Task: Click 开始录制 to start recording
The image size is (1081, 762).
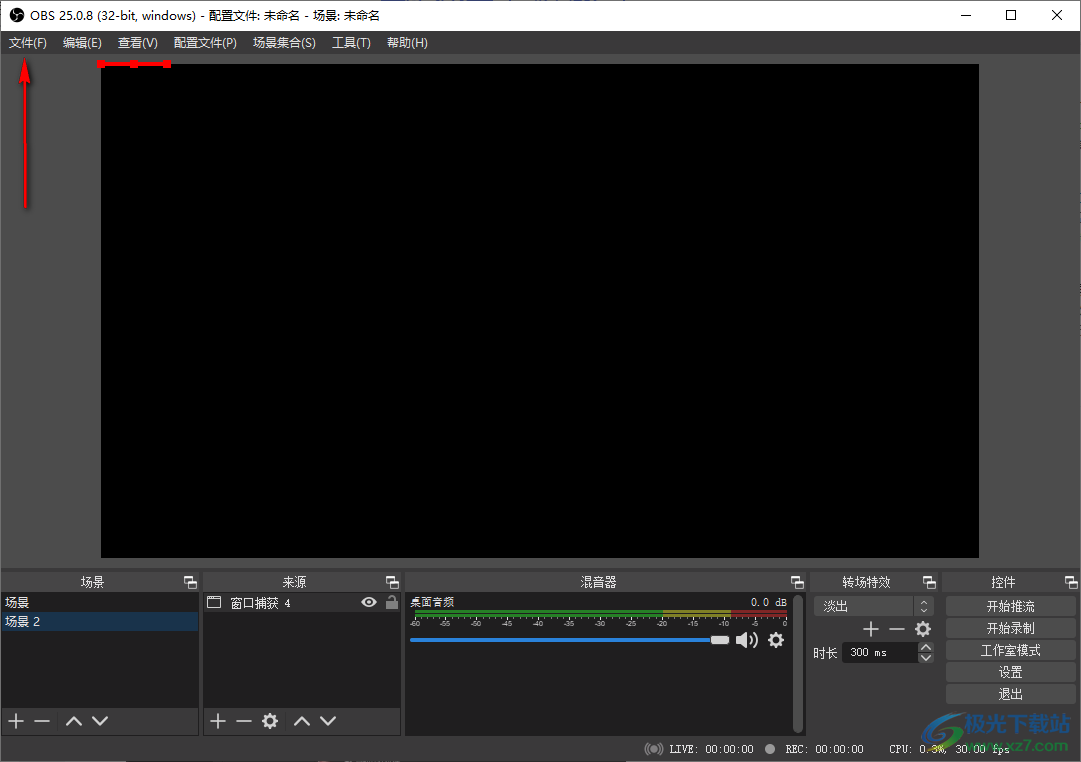Action: coord(1010,628)
